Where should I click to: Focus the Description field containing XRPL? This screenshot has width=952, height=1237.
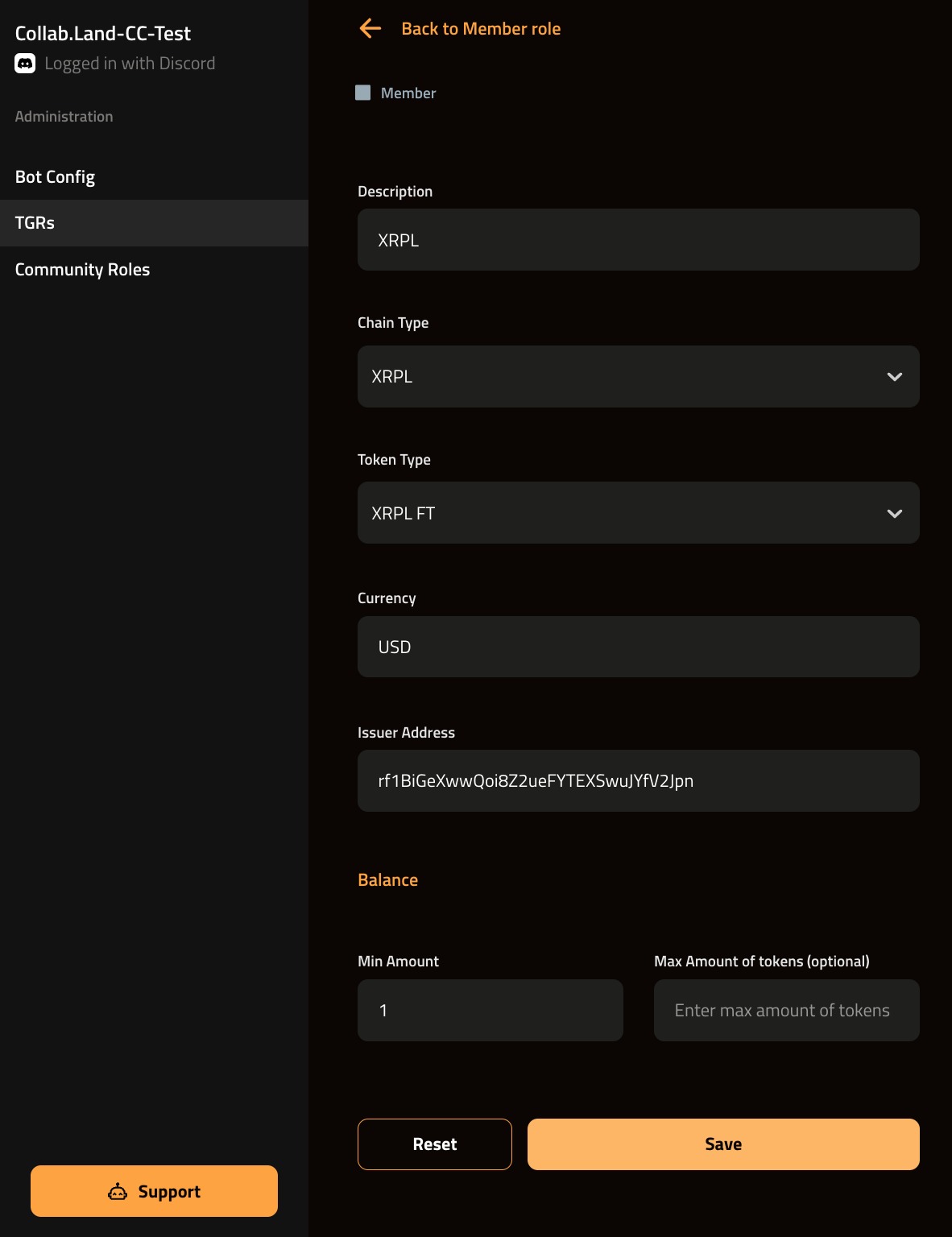638,240
